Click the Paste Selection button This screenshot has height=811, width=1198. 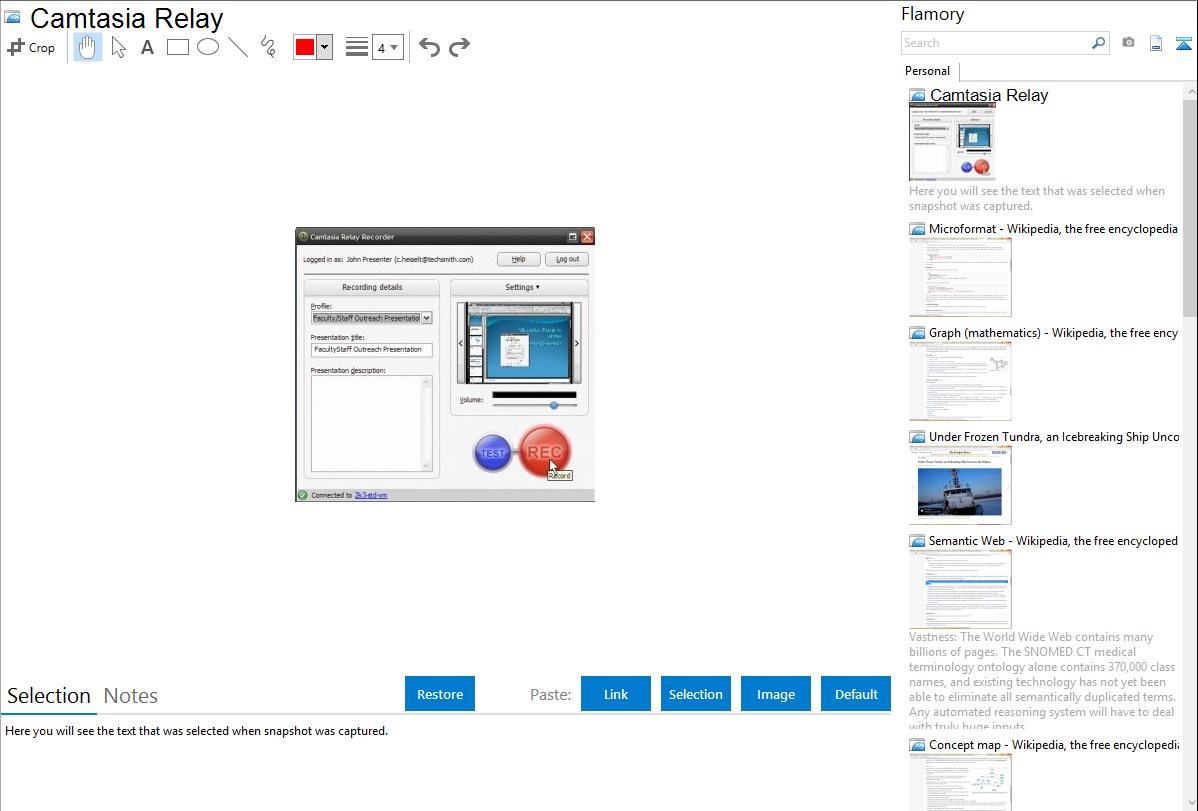point(696,694)
